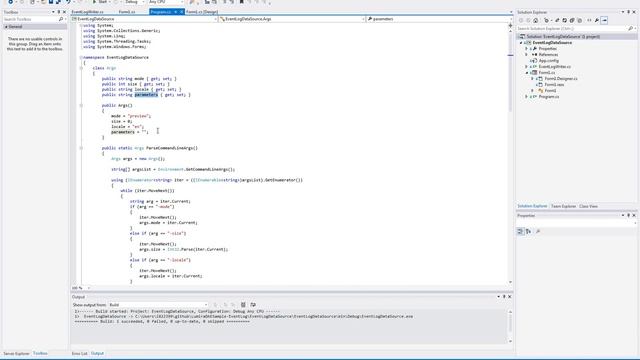Switch to the EventLogWriter.cs tab

87,12
